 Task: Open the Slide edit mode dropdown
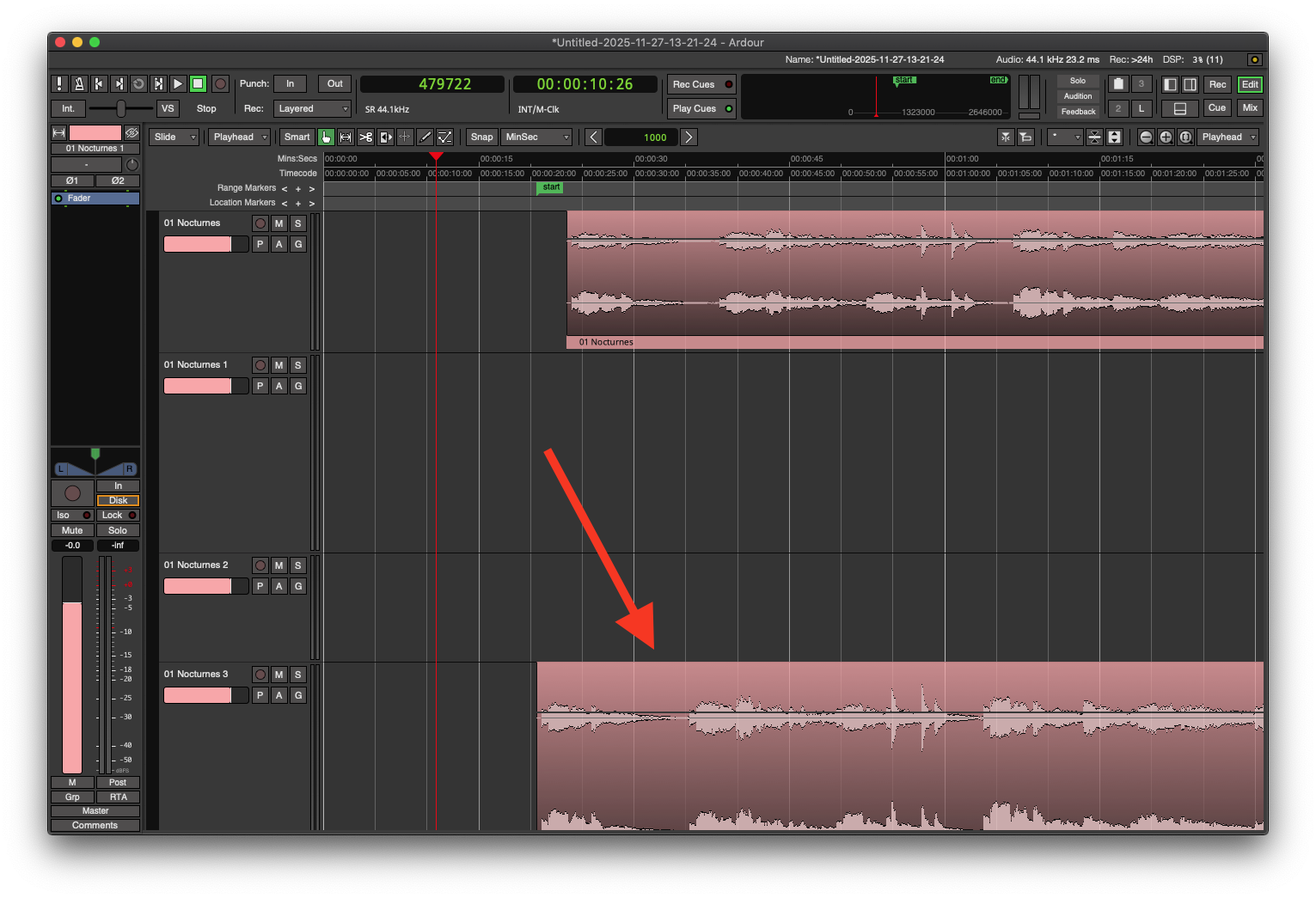174,137
